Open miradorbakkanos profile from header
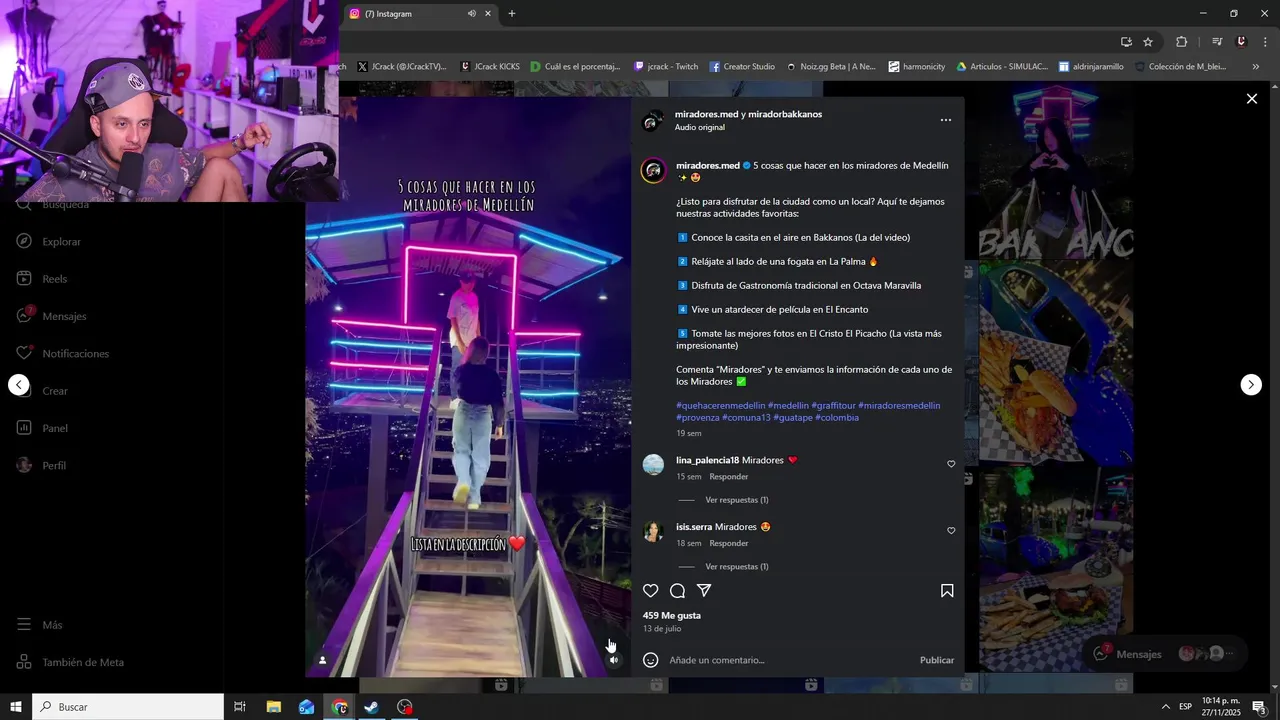Screen dimensions: 1280x720 pyautogui.click(x=785, y=115)
